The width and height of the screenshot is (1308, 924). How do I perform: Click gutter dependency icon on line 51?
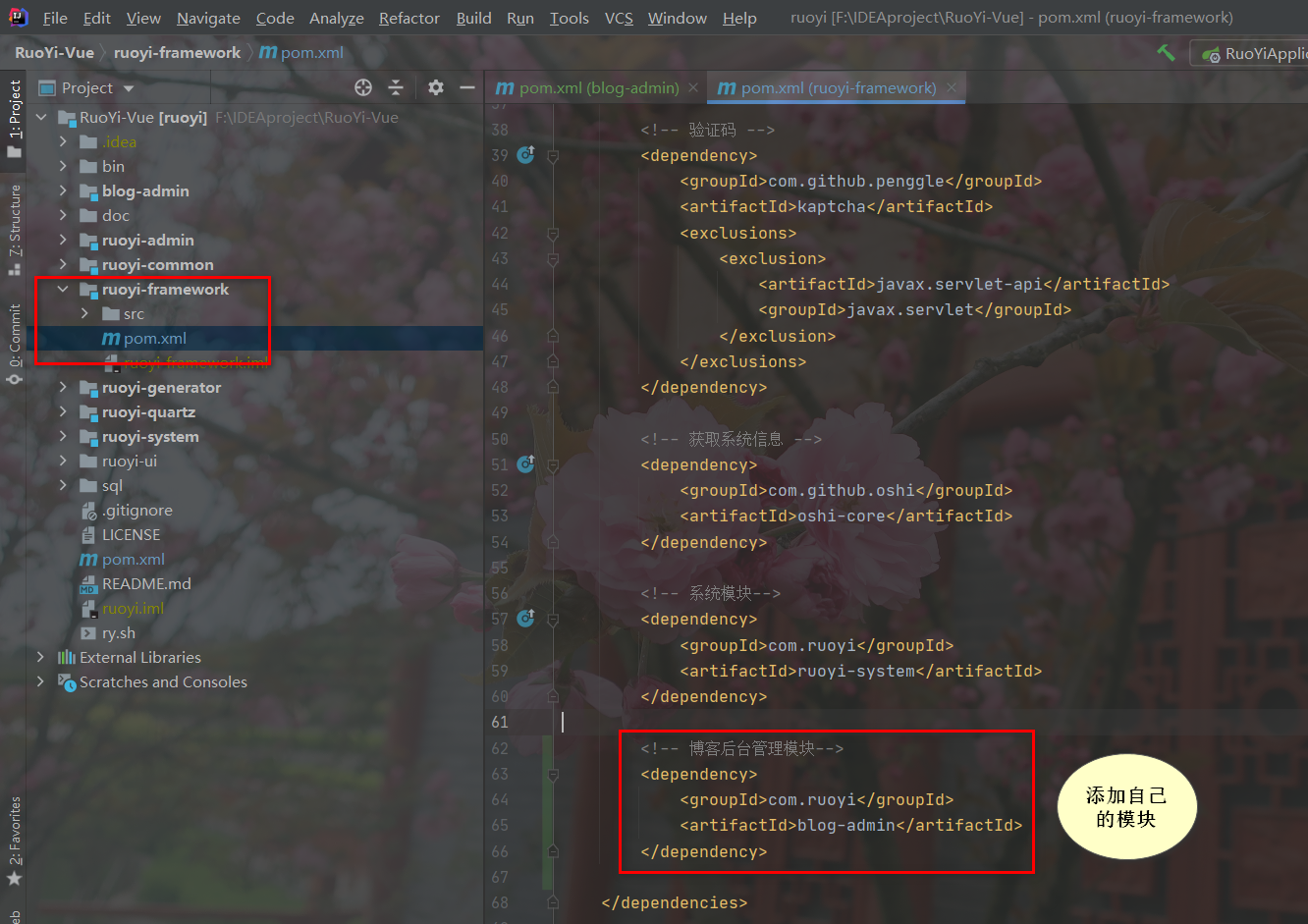[526, 463]
